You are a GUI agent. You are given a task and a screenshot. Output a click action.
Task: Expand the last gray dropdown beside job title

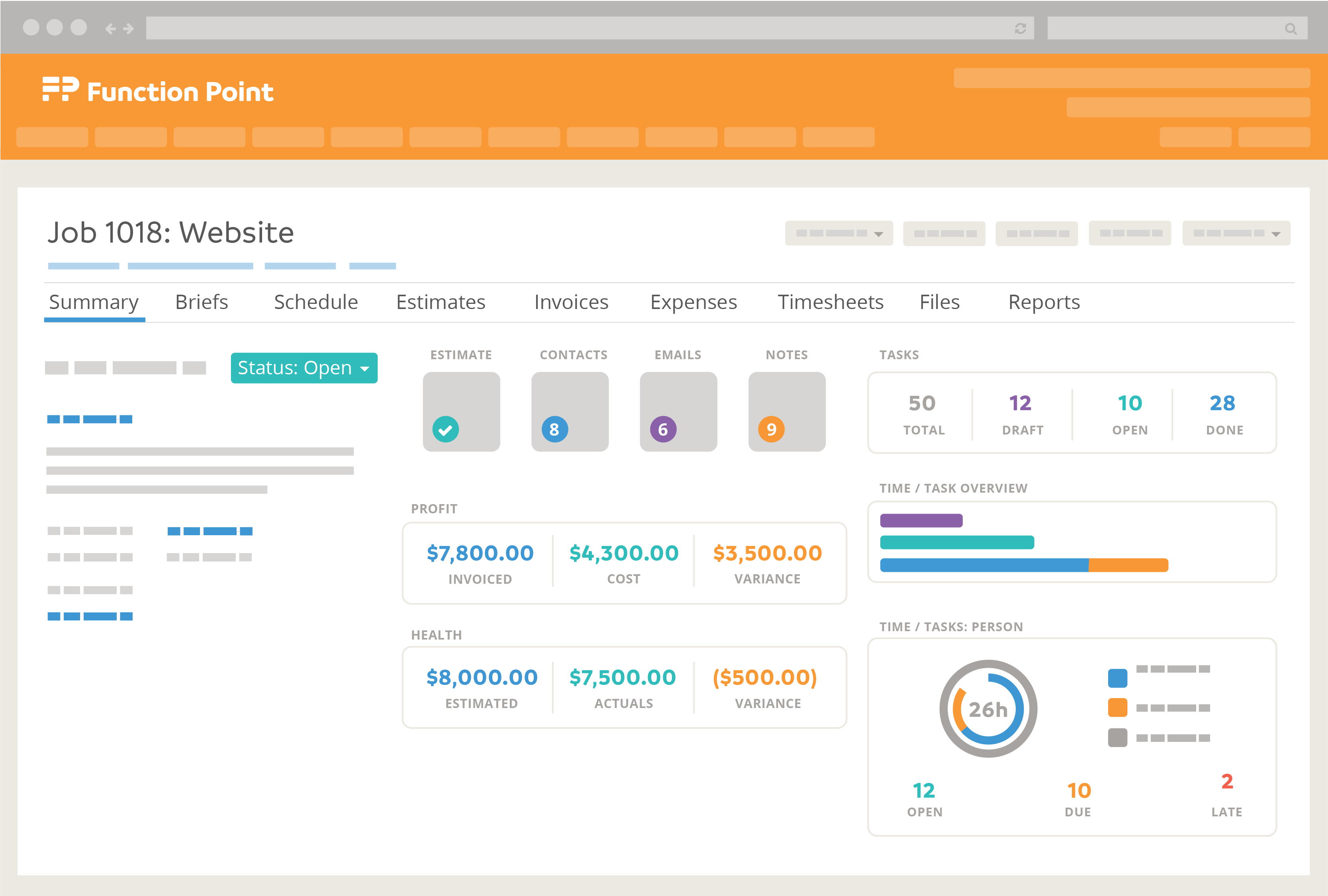click(1236, 233)
